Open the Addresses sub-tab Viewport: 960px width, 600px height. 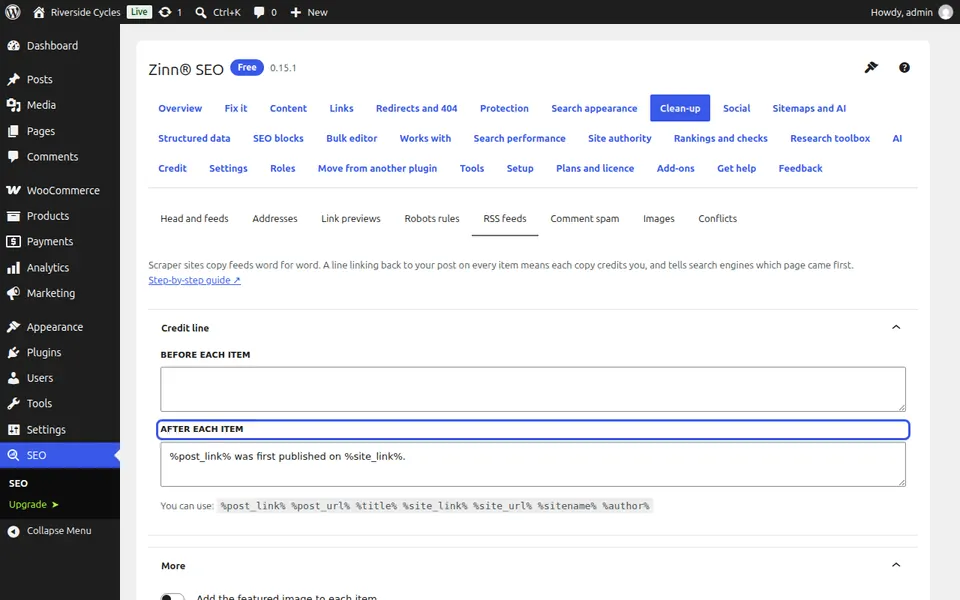(275, 219)
